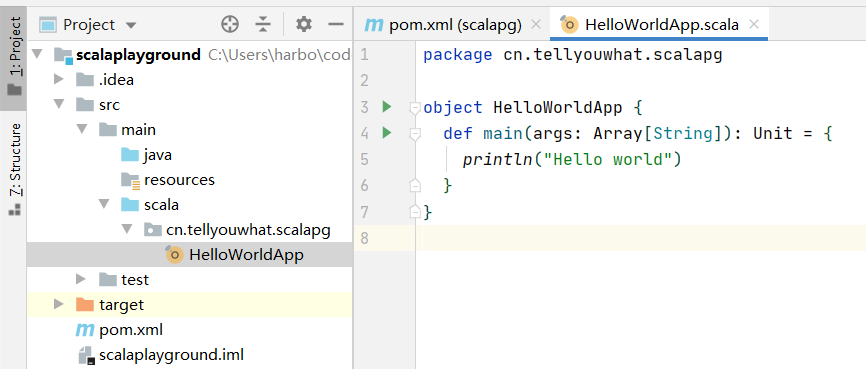
Task: Expand the target folder arrow
Action: (59, 304)
